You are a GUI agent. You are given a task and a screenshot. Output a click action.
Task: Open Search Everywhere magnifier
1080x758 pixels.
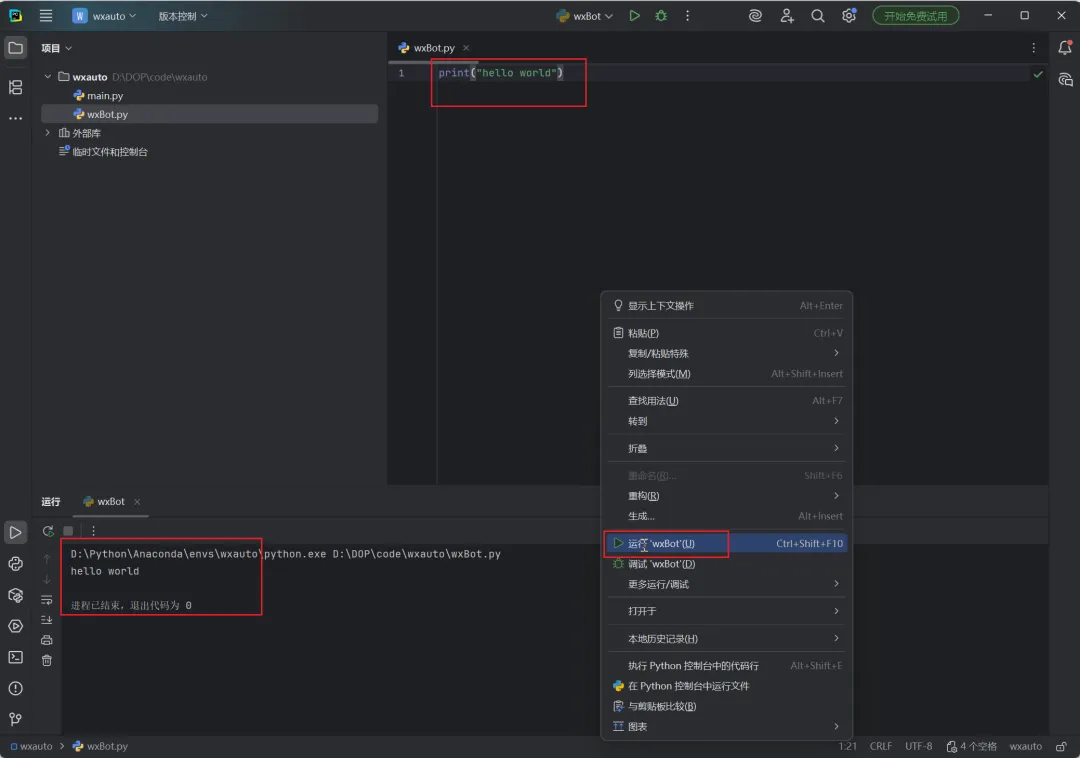(x=818, y=15)
